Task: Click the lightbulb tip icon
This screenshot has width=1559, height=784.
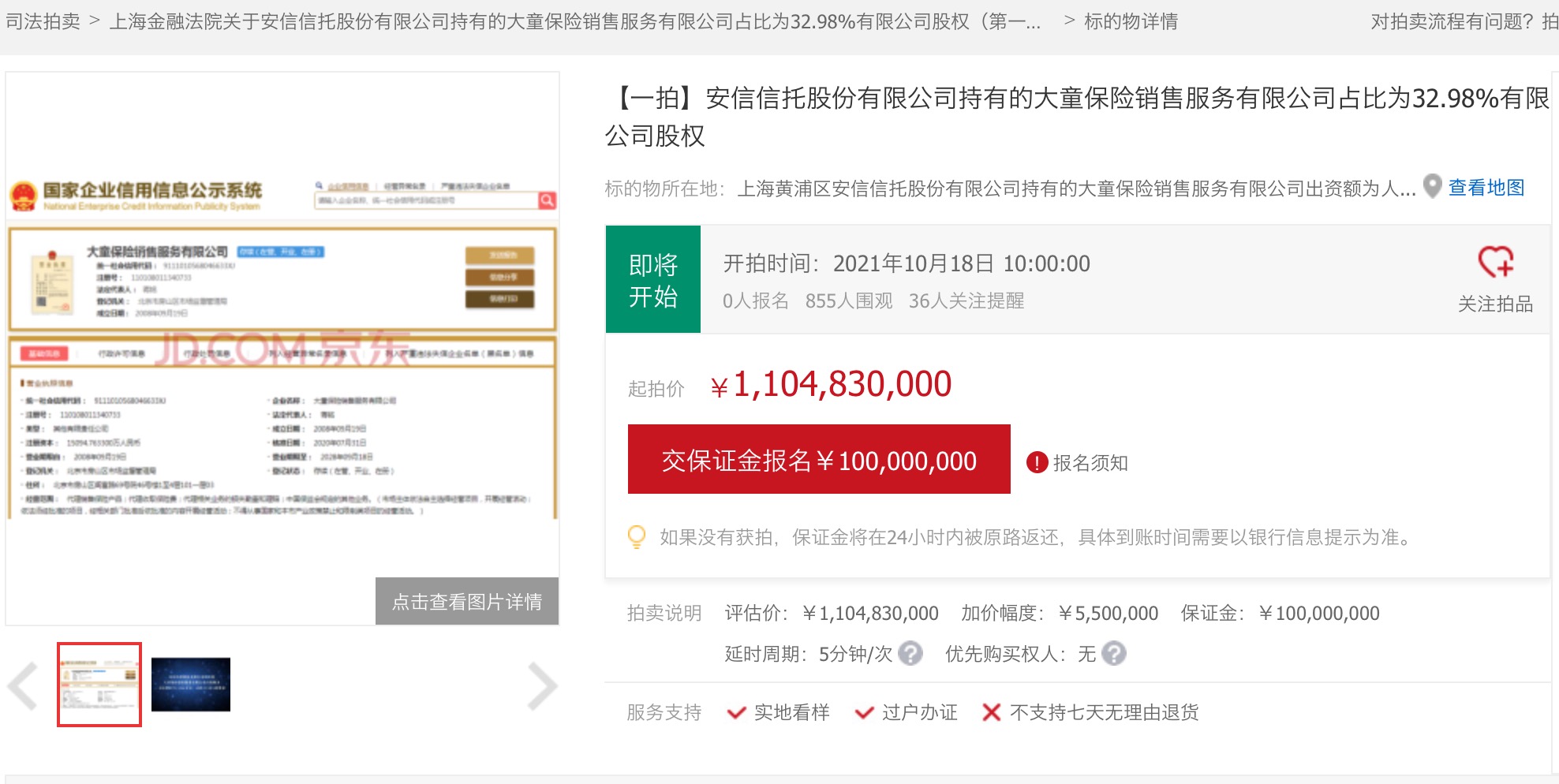Action: tap(636, 537)
